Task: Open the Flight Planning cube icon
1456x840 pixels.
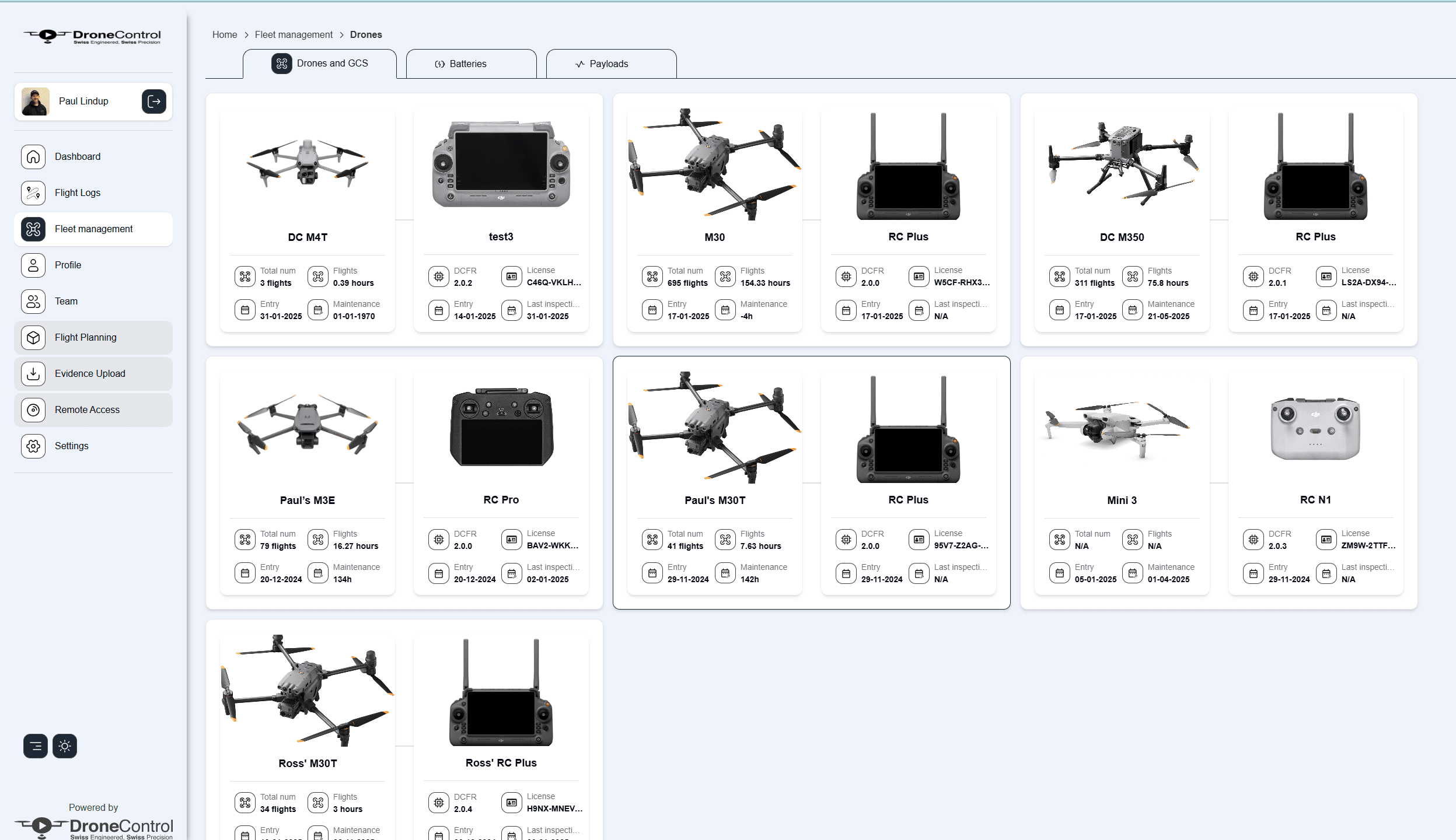Action: coord(33,338)
